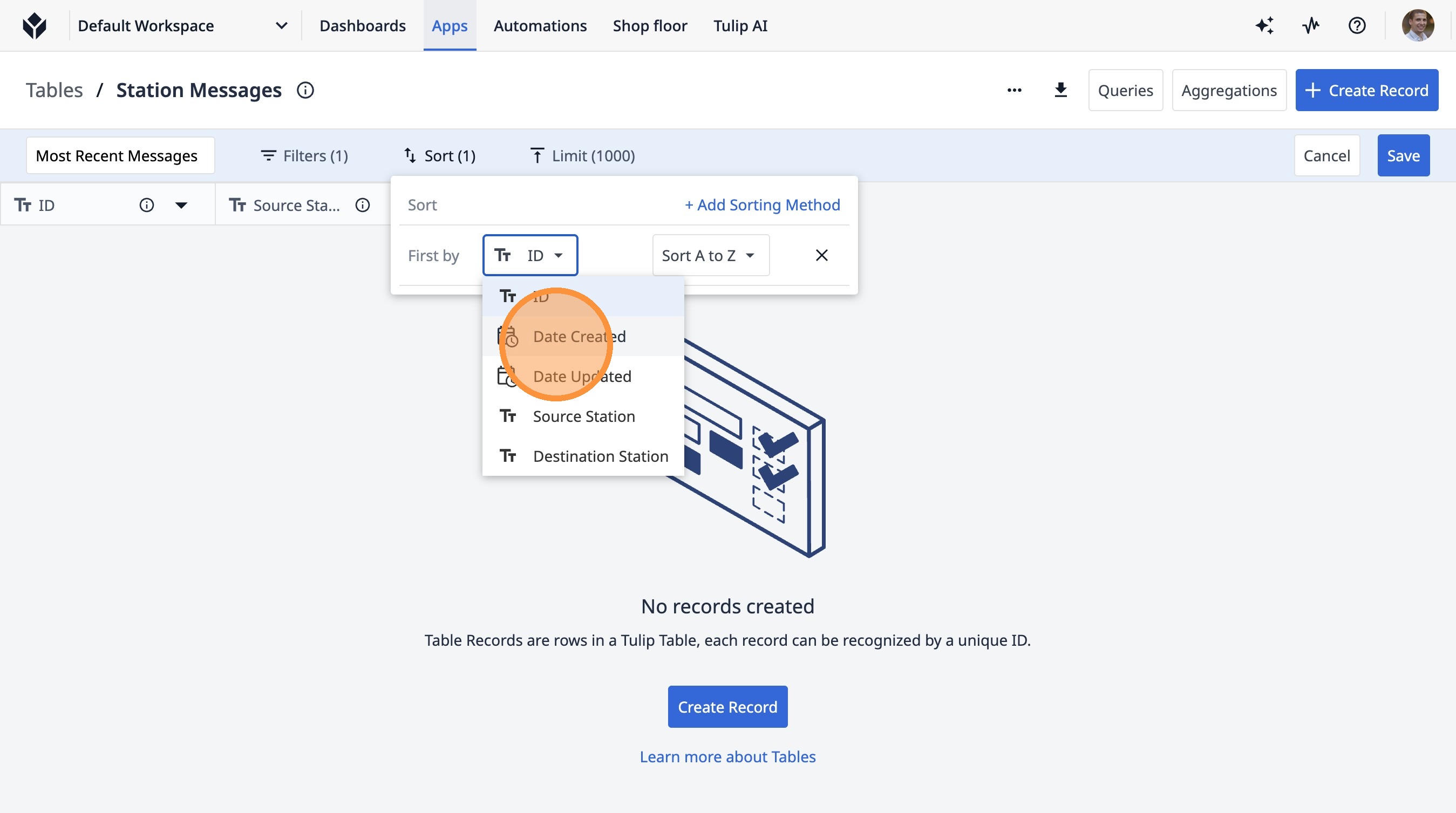This screenshot has height=813, width=1456.
Task: Expand the ID column header arrow
Action: point(181,205)
